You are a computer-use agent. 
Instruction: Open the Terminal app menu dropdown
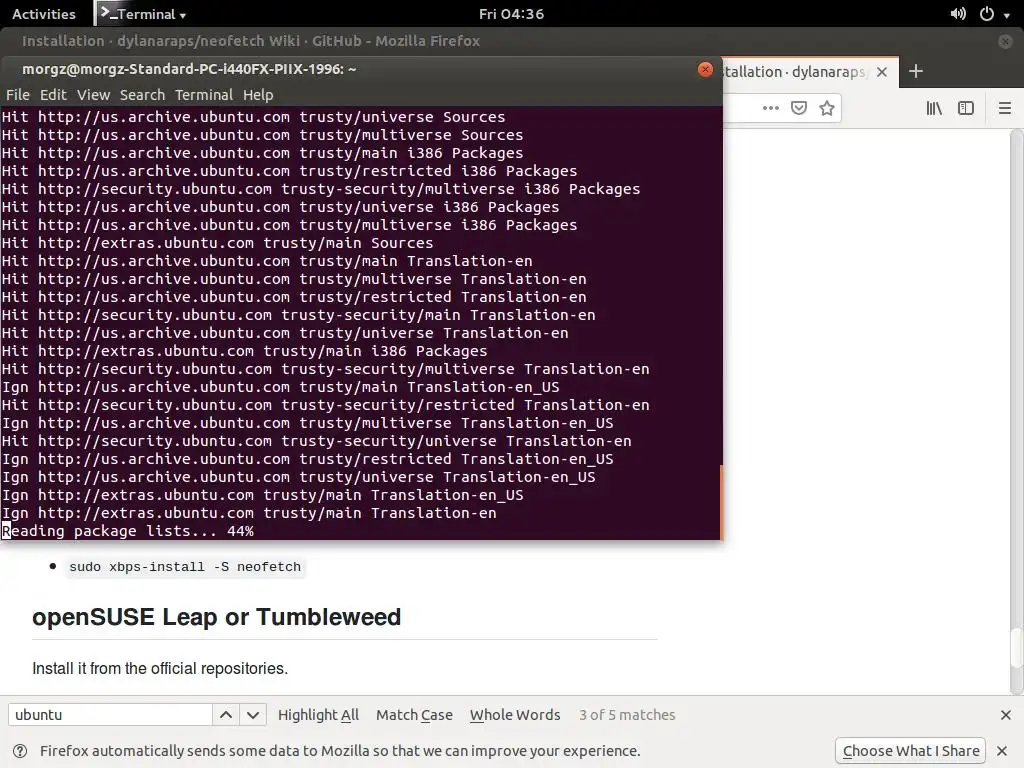(x=142, y=14)
